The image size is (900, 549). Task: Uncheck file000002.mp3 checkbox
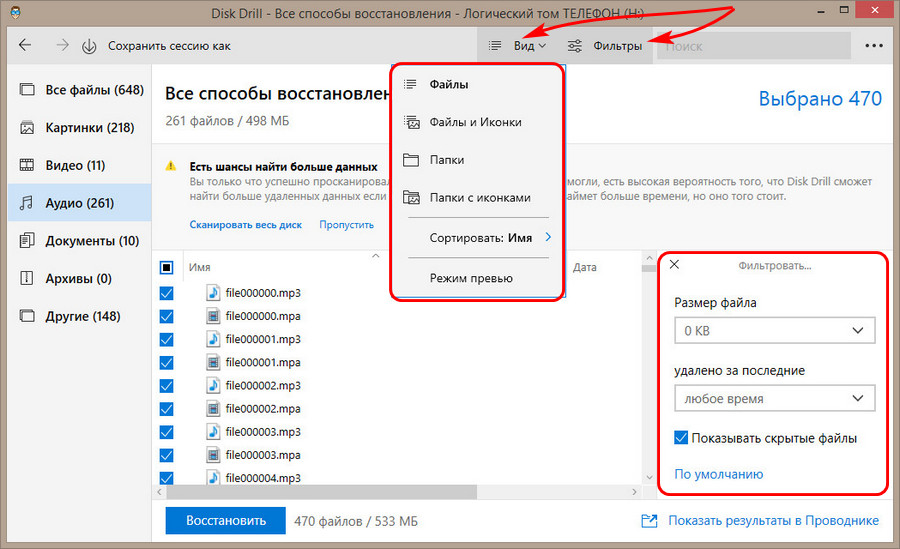click(x=166, y=386)
